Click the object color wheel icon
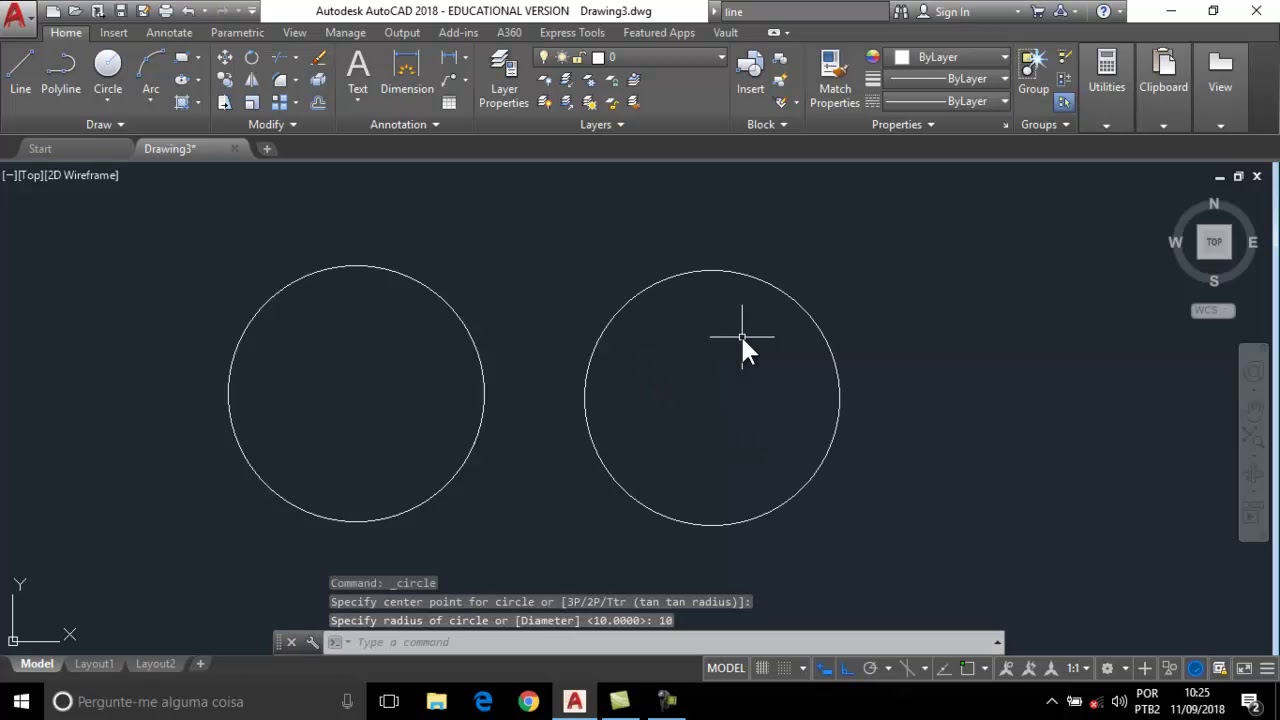1280x720 pixels. [873, 58]
